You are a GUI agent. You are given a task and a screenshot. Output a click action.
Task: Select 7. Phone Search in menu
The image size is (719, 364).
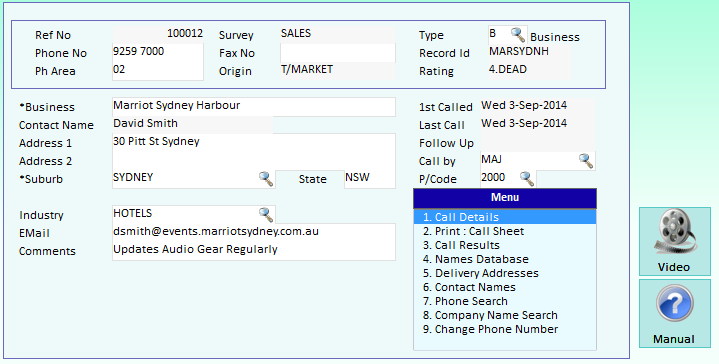point(505,301)
